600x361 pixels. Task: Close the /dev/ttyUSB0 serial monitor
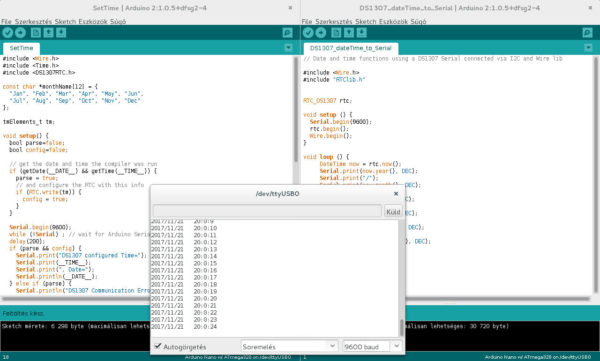click(x=396, y=193)
